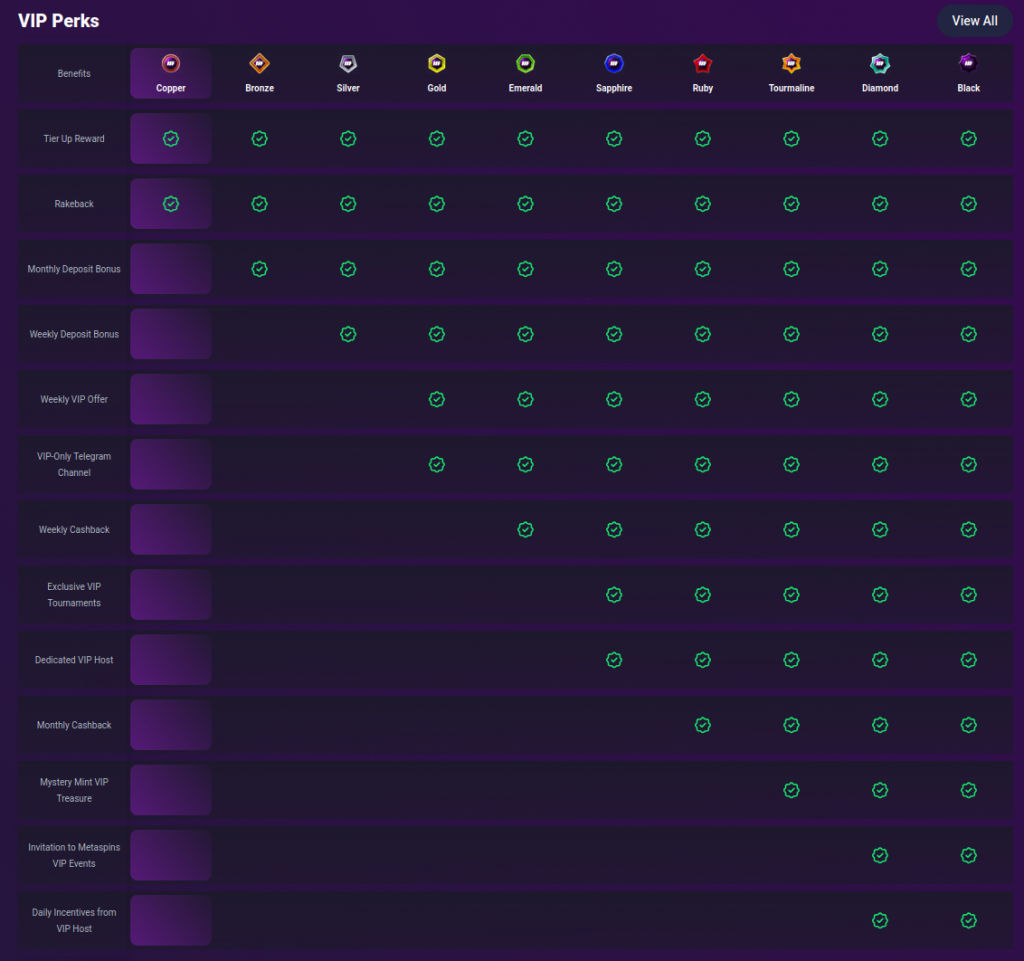This screenshot has width=1024, height=961.
Task: Click the Silver tier badge icon
Action: tap(348, 64)
